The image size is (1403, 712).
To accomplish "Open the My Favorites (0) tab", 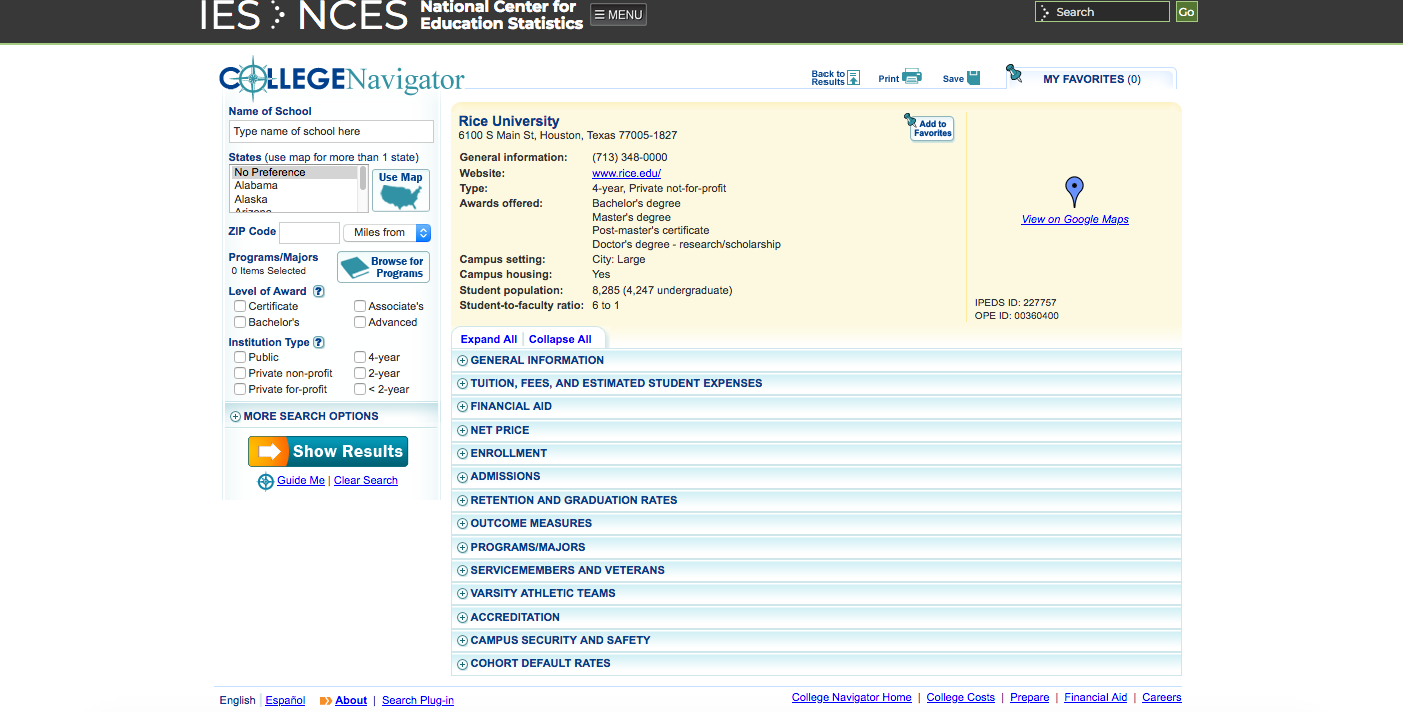I will tap(1091, 79).
